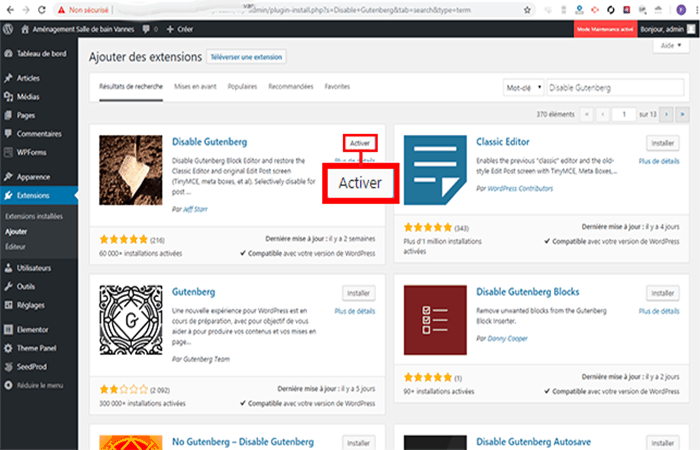Screen dimensions: 700x450
Task: Open Disable Gutenberg plugin title link
Action: [209, 142]
